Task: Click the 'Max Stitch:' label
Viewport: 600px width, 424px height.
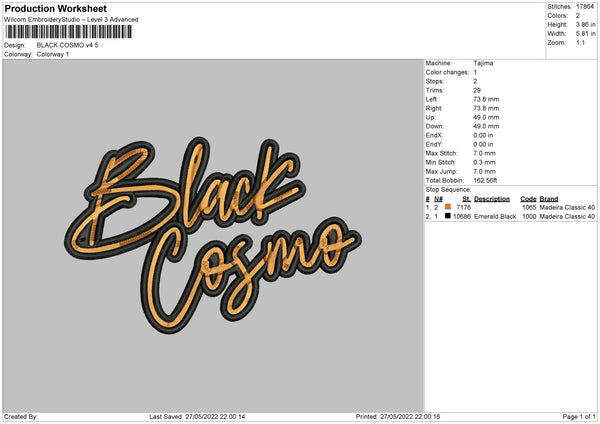Action: pos(442,153)
